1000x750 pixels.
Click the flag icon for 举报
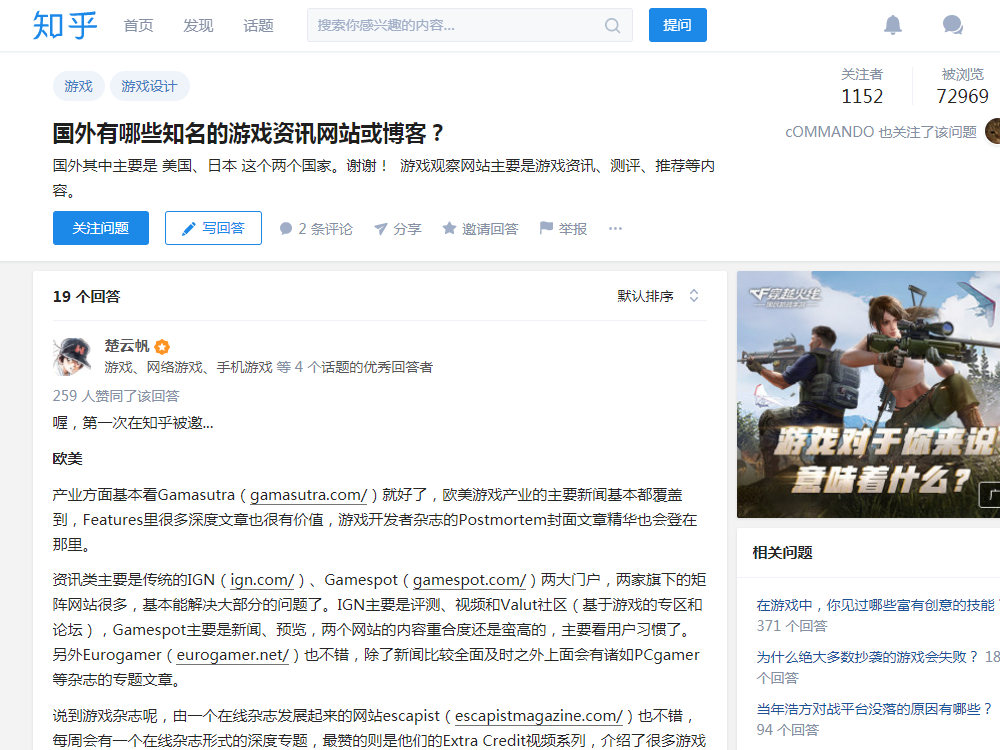(546, 228)
